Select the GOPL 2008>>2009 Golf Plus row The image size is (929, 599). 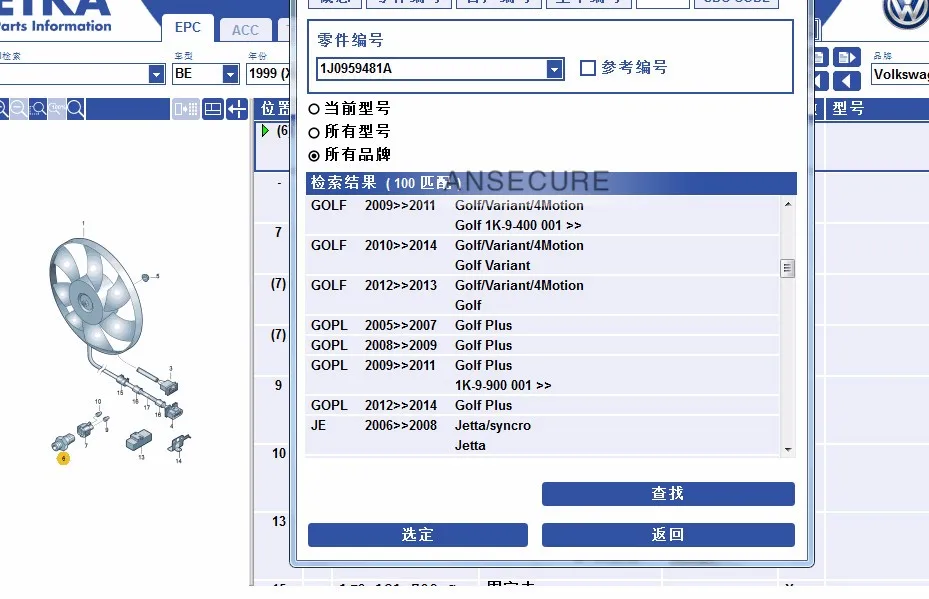(543, 345)
